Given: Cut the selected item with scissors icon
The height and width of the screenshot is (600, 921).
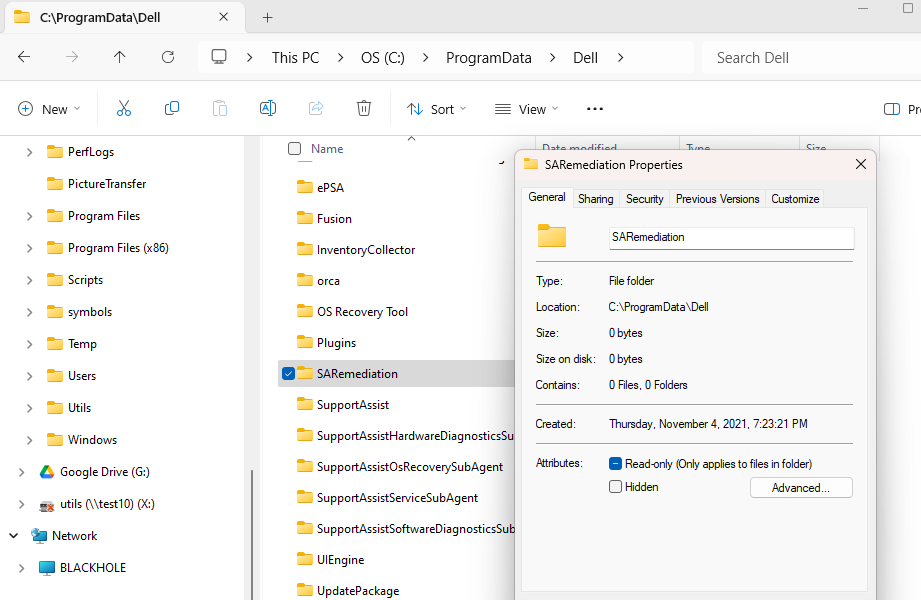Looking at the screenshot, I should (124, 109).
